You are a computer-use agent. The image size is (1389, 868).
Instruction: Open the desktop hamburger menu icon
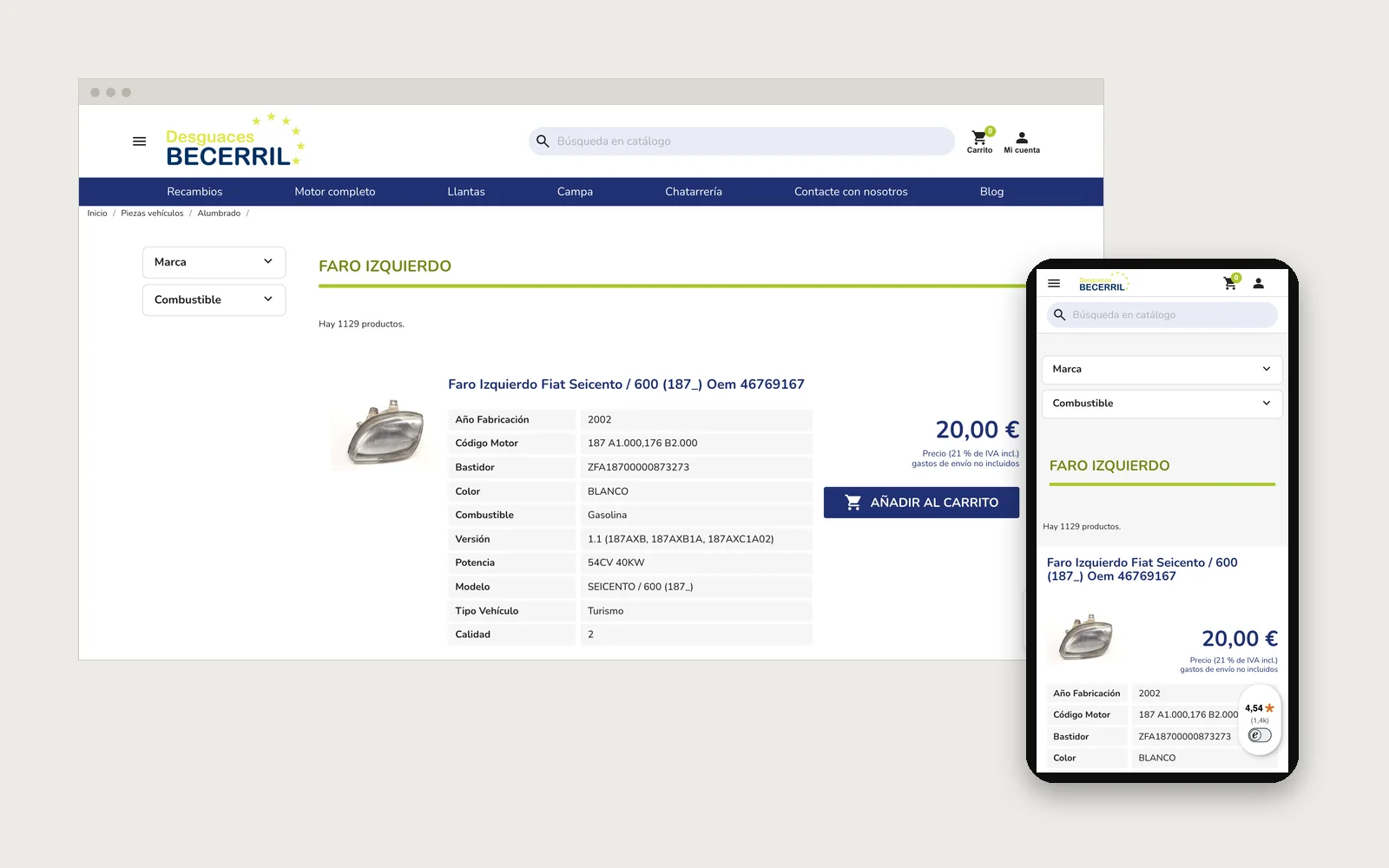(x=139, y=141)
